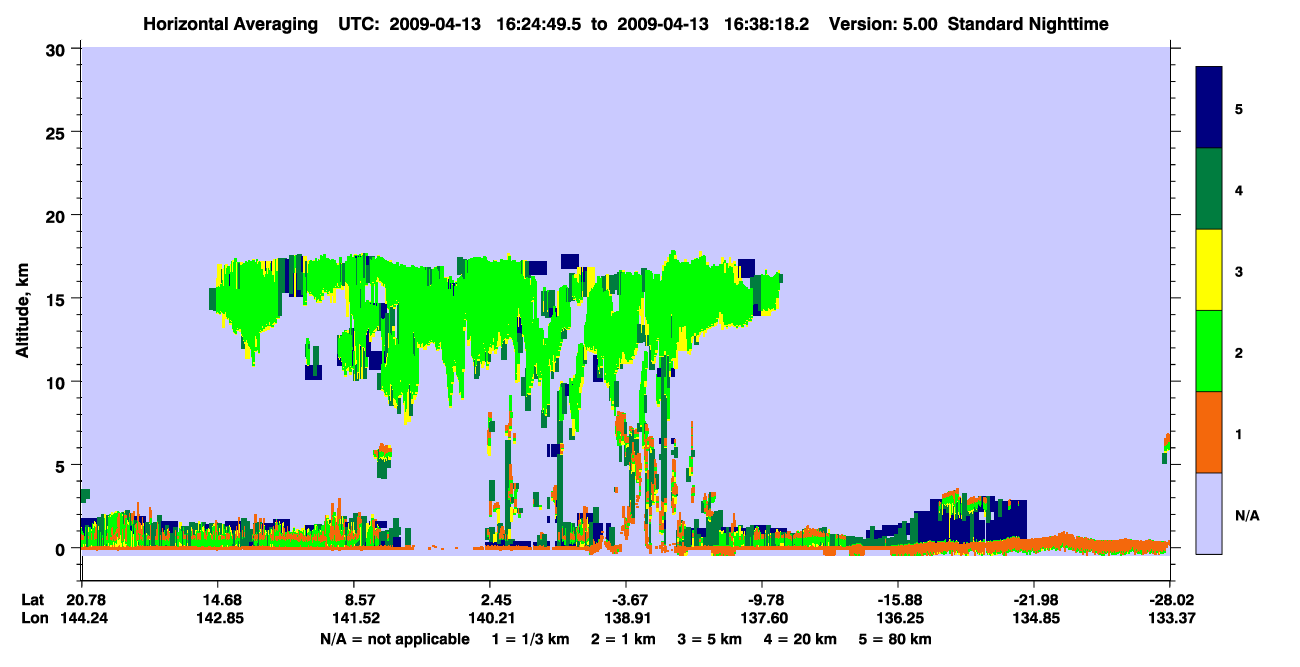Click latitude value 14.68
The width and height of the screenshot is (1300, 667).
coord(218,600)
